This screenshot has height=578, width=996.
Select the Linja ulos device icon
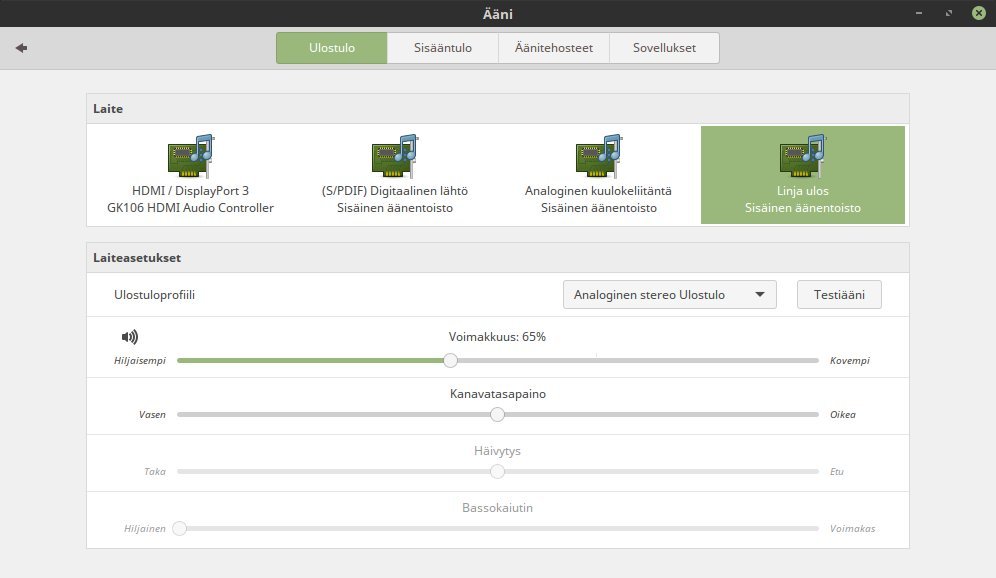point(802,155)
